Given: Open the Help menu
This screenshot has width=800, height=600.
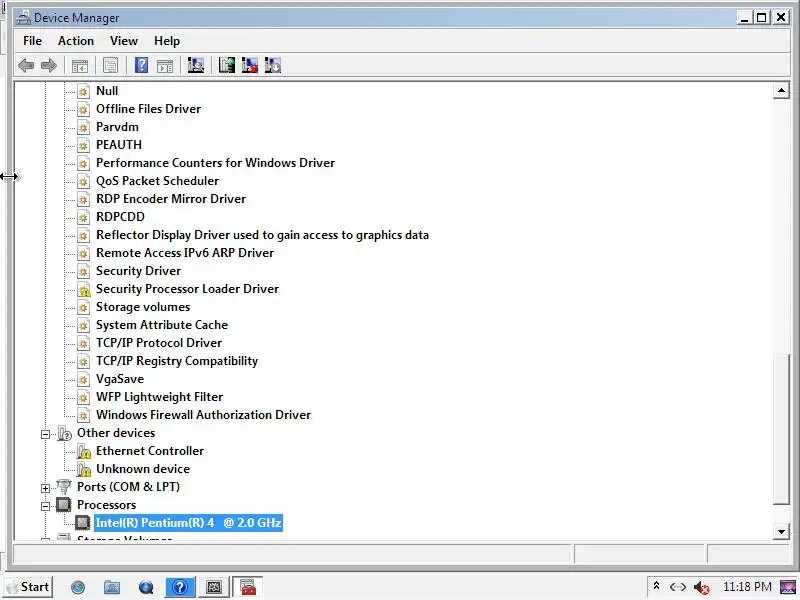Looking at the screenshot, I should pos(167,41).
